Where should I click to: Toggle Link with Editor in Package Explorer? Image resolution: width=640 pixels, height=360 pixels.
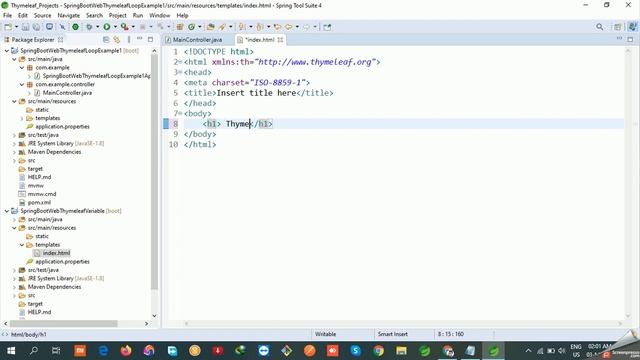coord(117,40)
